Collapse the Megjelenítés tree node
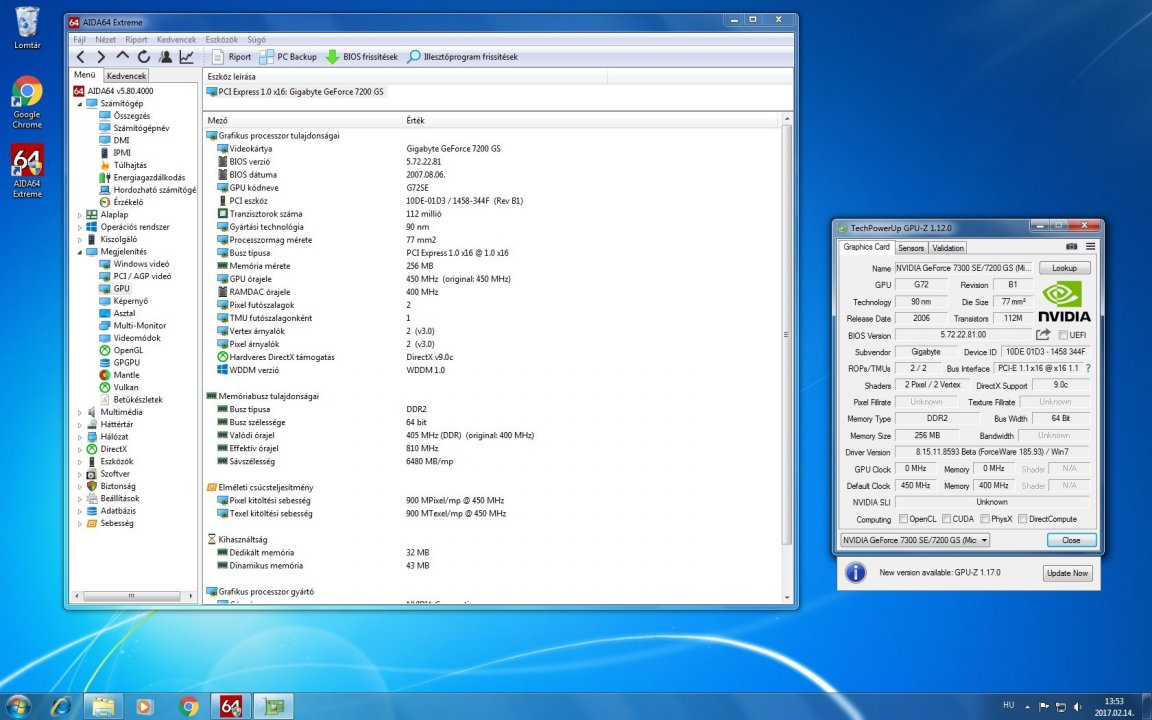The image size is (1152, 720). point(80,252)
